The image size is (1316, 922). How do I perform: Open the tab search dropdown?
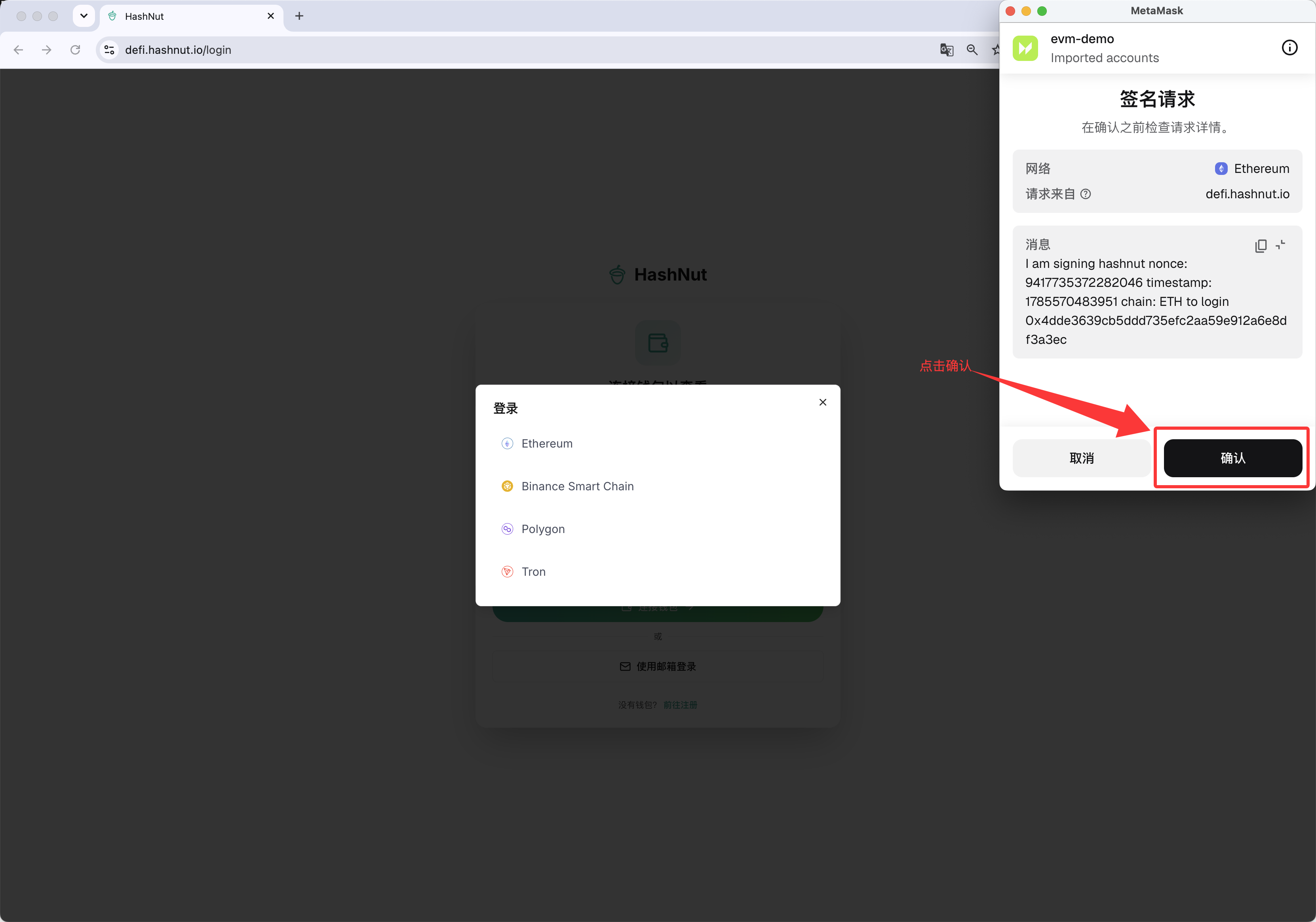click(84, 16)
